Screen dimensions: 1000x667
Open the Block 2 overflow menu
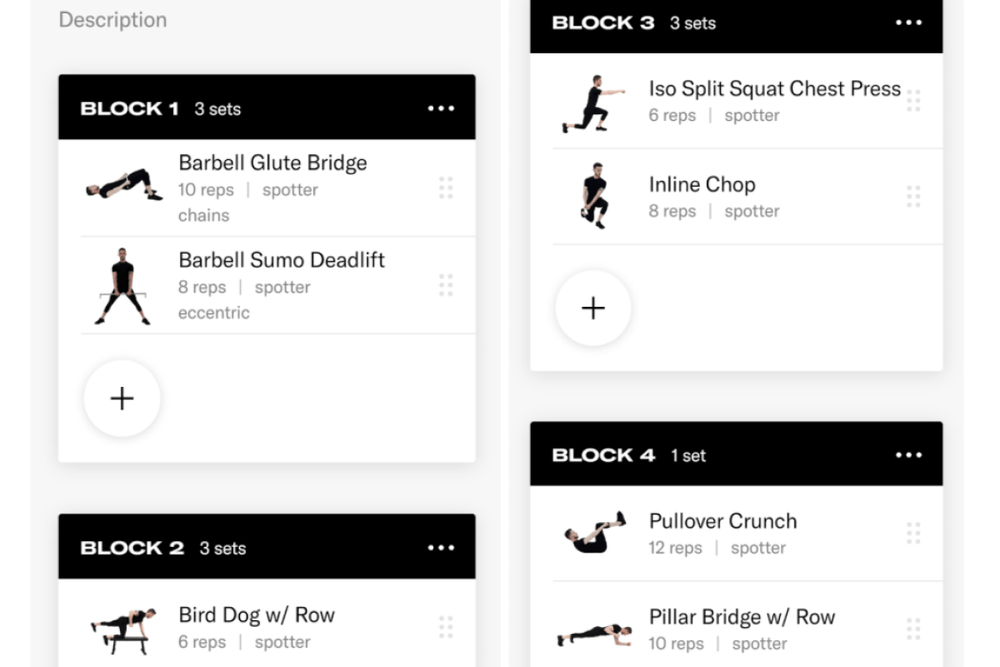click(441, 547)
